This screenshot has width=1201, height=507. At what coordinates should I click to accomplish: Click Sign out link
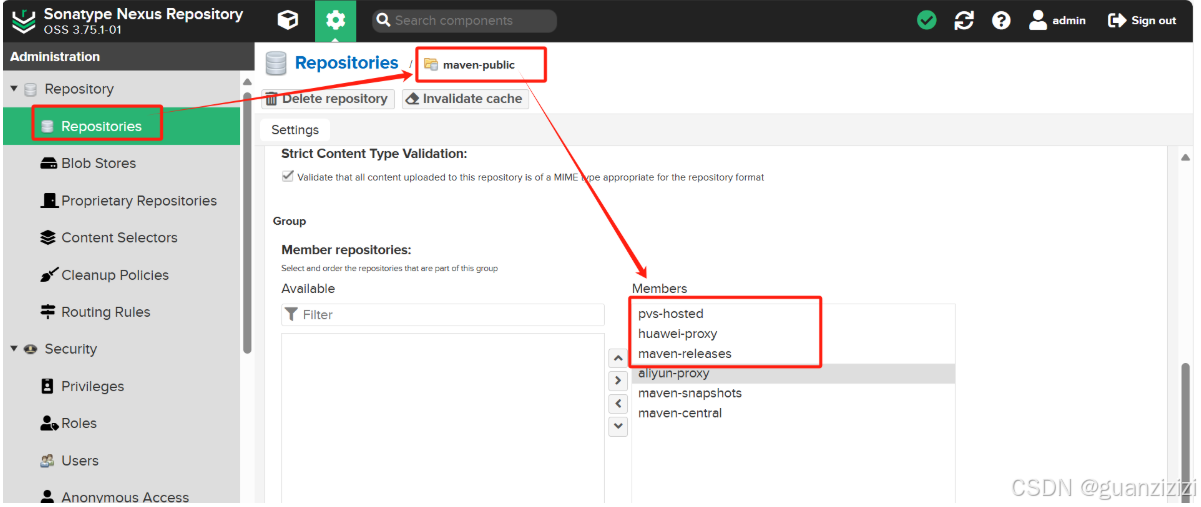[1153, 20]
